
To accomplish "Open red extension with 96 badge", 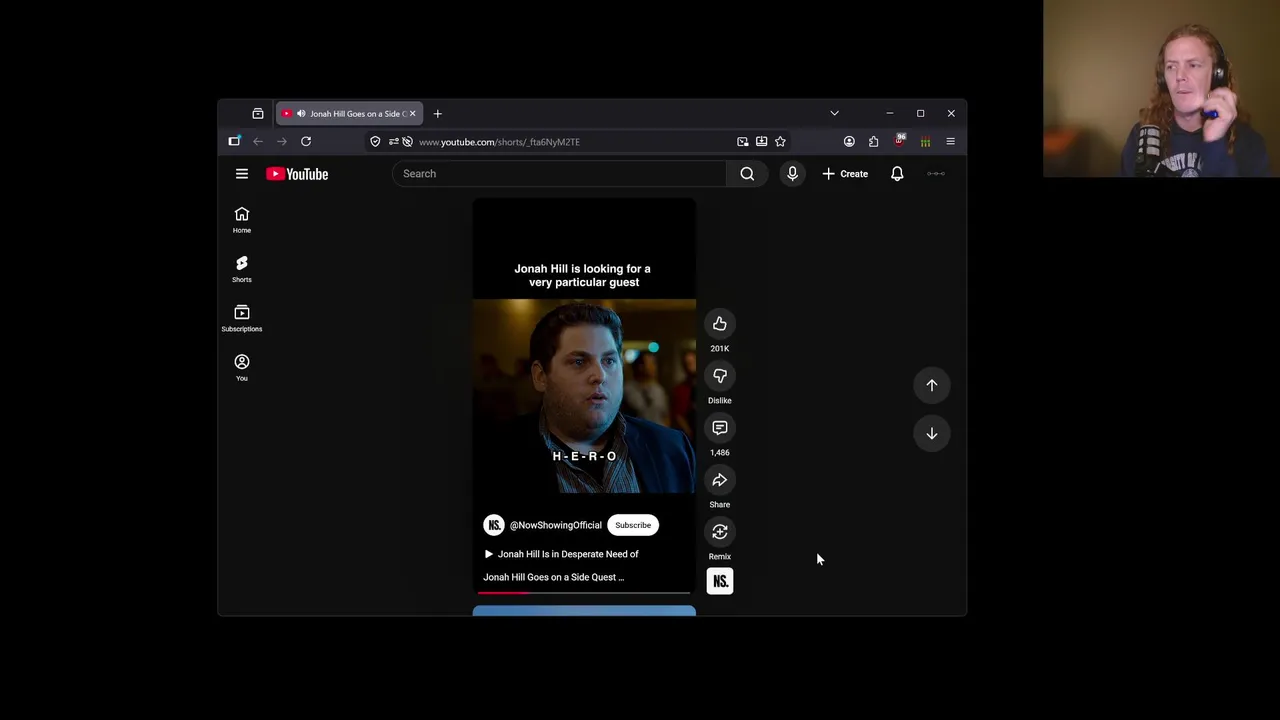I will tap(899, 141).
